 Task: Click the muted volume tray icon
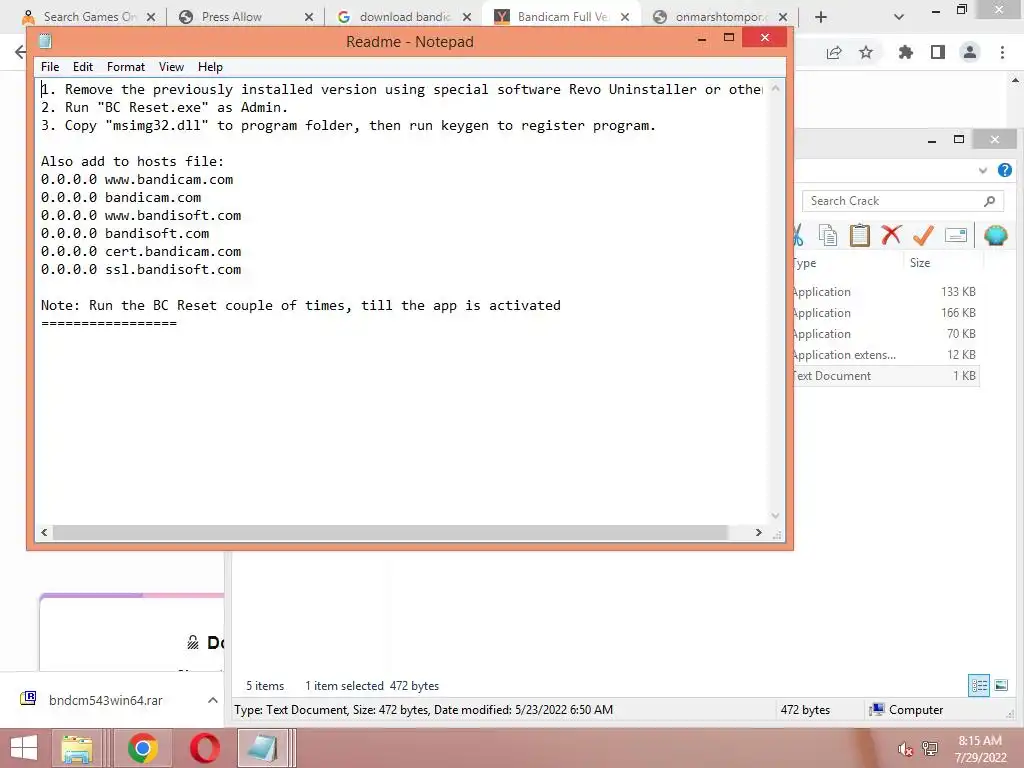[x=904, y=748]
